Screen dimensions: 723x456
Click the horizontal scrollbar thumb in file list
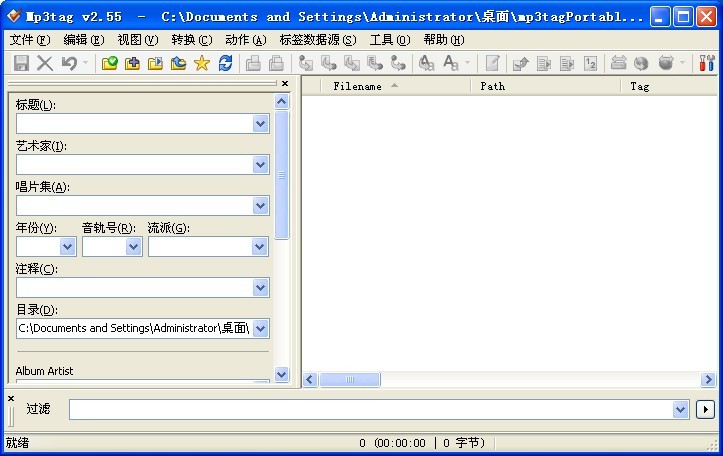[350, 380]
